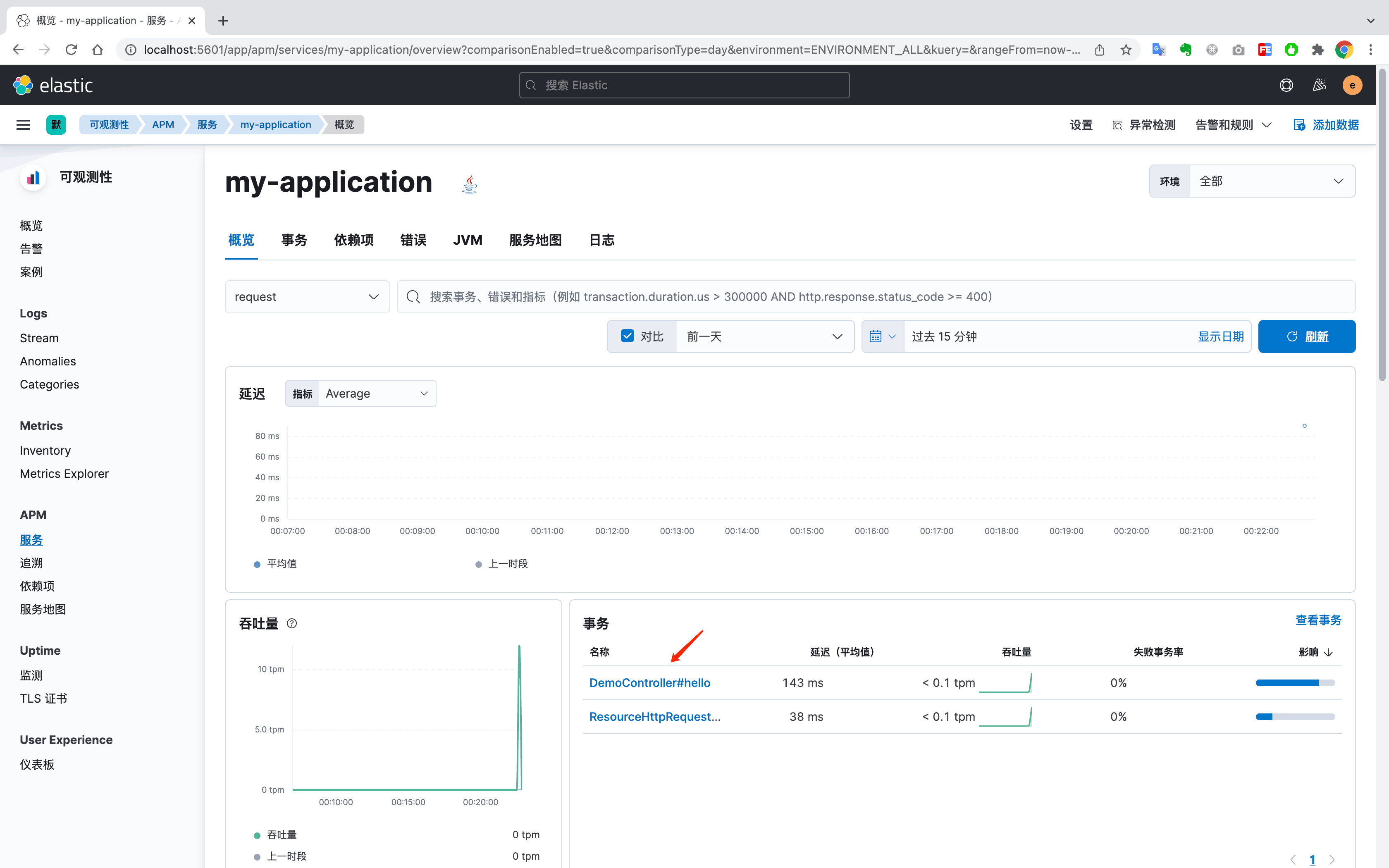Switch to the Errors tab
The image size is (1389, 868).
point(413,241)
